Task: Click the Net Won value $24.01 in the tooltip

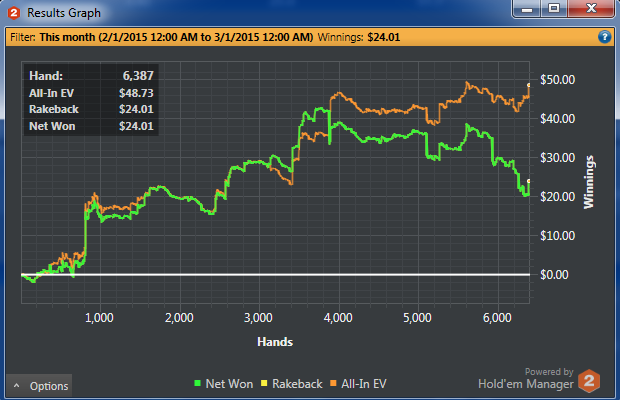Action: 136,126
